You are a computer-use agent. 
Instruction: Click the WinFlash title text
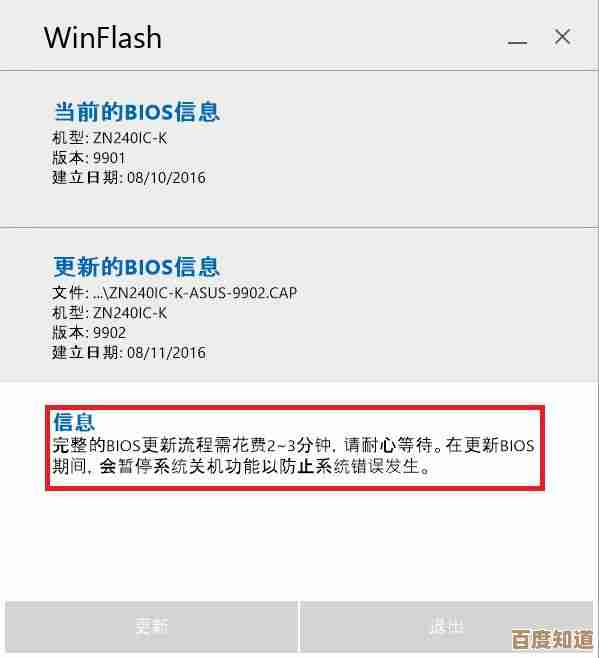[103, 38]
